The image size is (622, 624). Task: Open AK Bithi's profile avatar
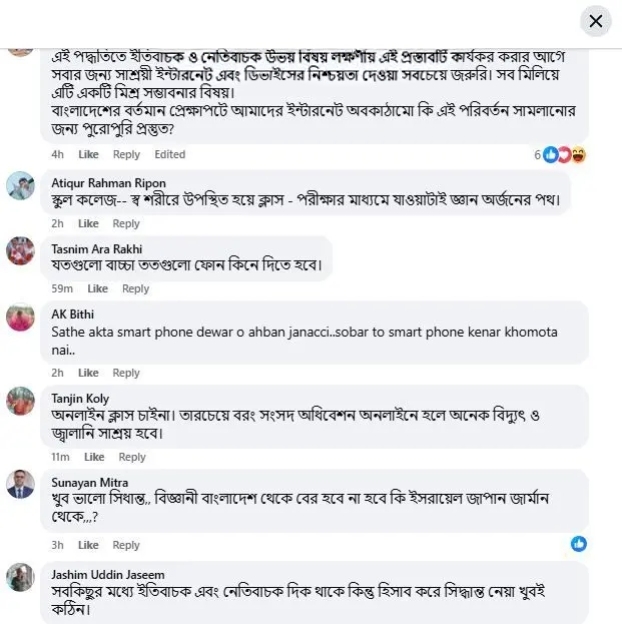click(21, 317)
